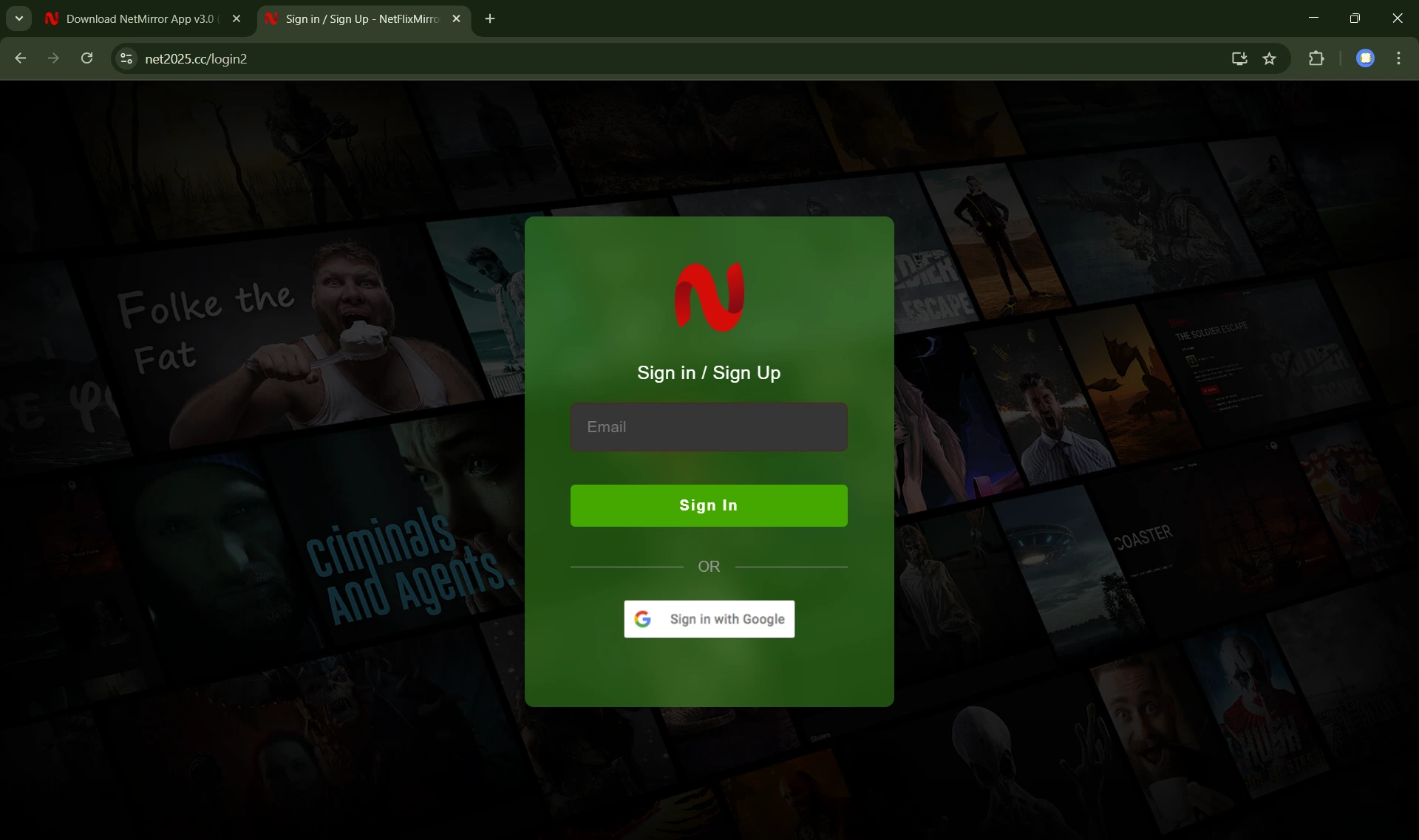This screenshot has width=1419, height=840.
Task: Bookmark this page with the star icon
Action: [1269, 58]
